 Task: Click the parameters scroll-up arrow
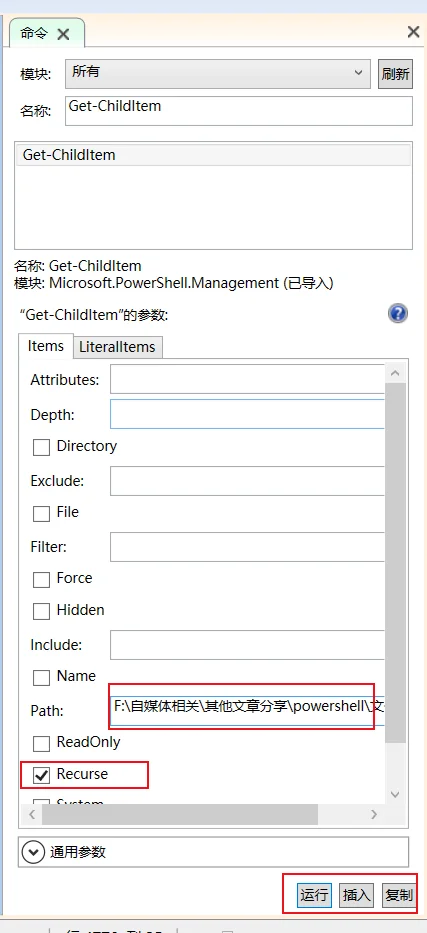[395, 374]
